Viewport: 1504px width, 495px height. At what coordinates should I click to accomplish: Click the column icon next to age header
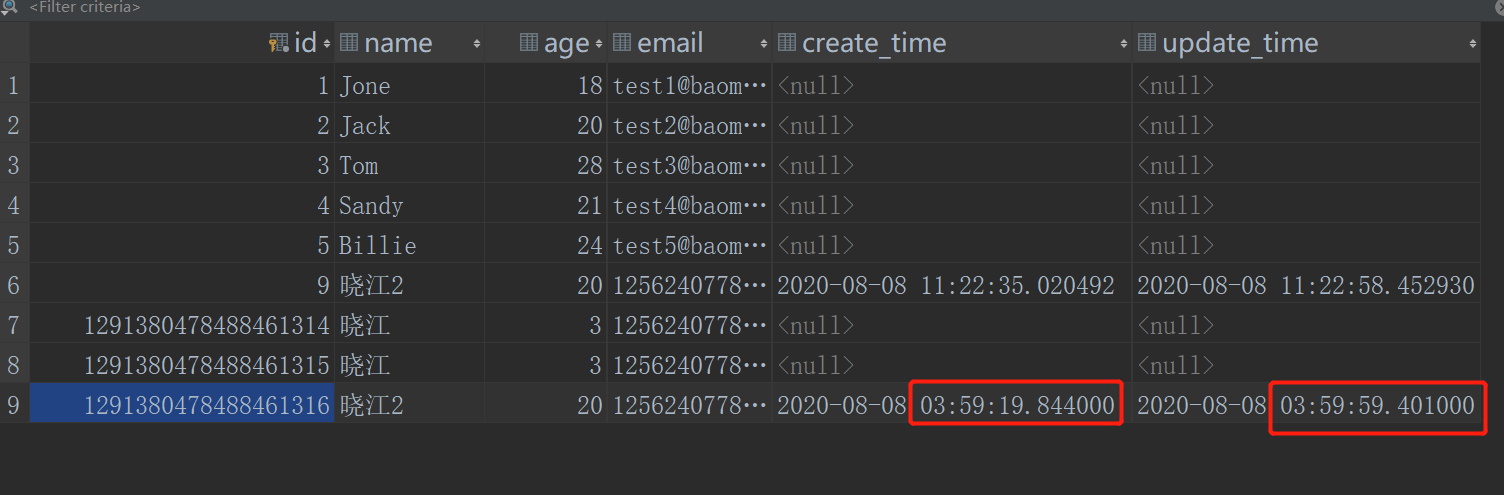click(x=530, y=43)
